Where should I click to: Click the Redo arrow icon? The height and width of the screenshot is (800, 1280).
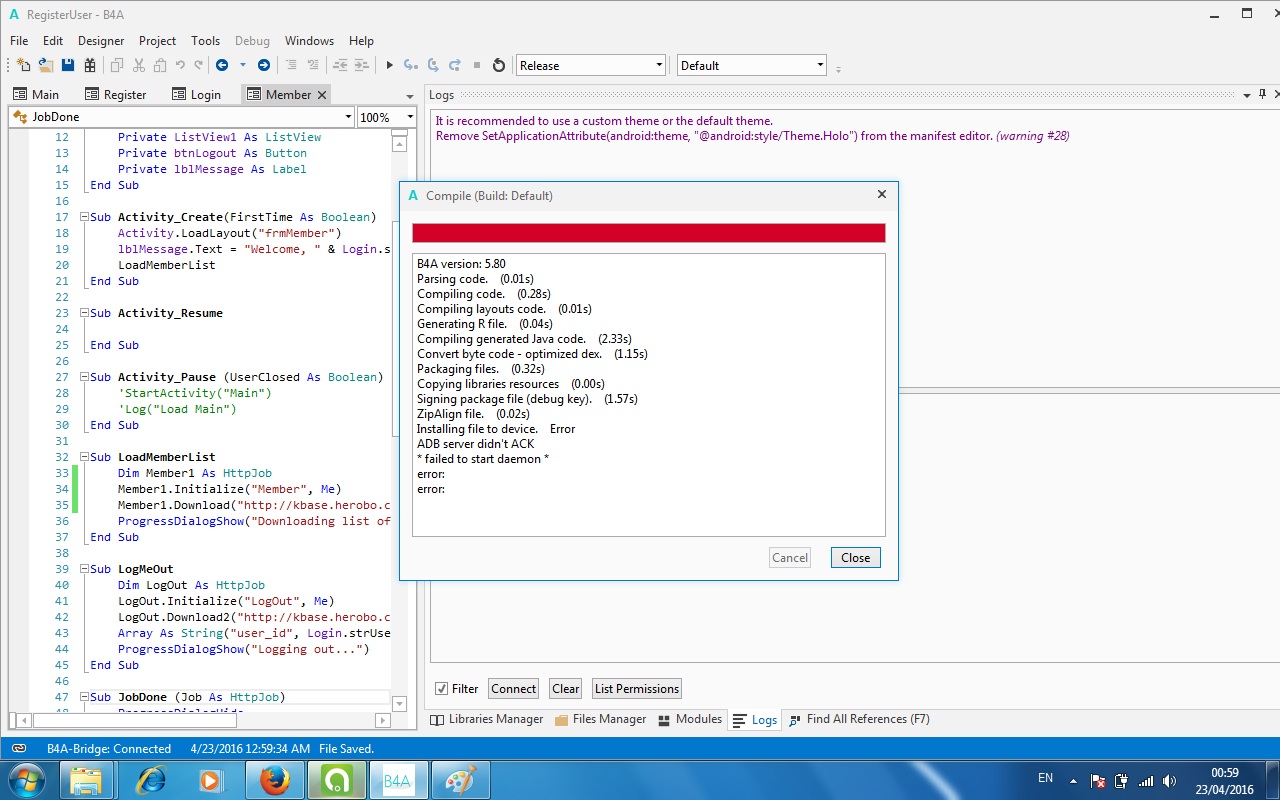[x=199, y=65]
